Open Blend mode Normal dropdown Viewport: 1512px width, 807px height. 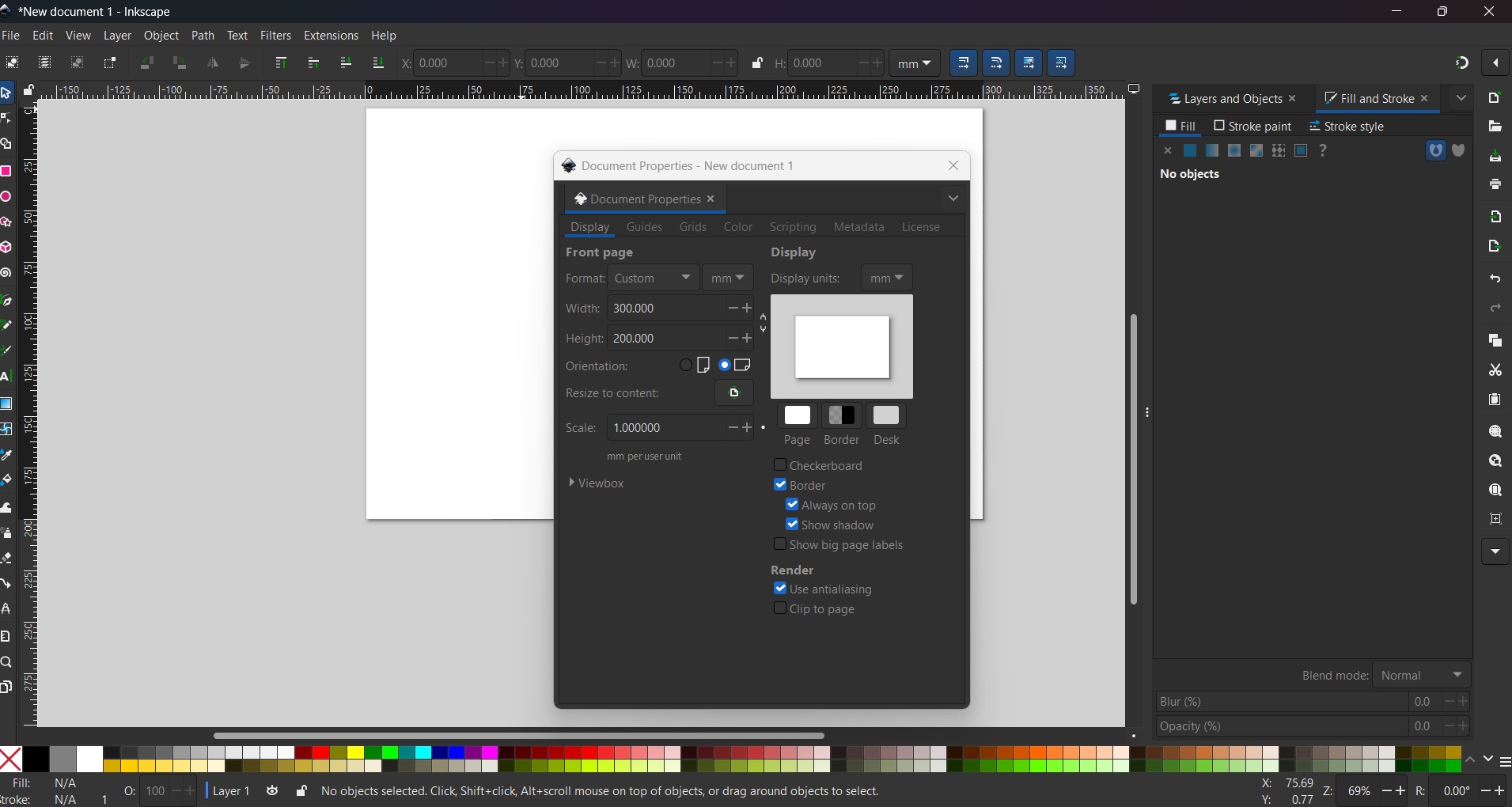pyautogui.click(x=1422, y=675)
